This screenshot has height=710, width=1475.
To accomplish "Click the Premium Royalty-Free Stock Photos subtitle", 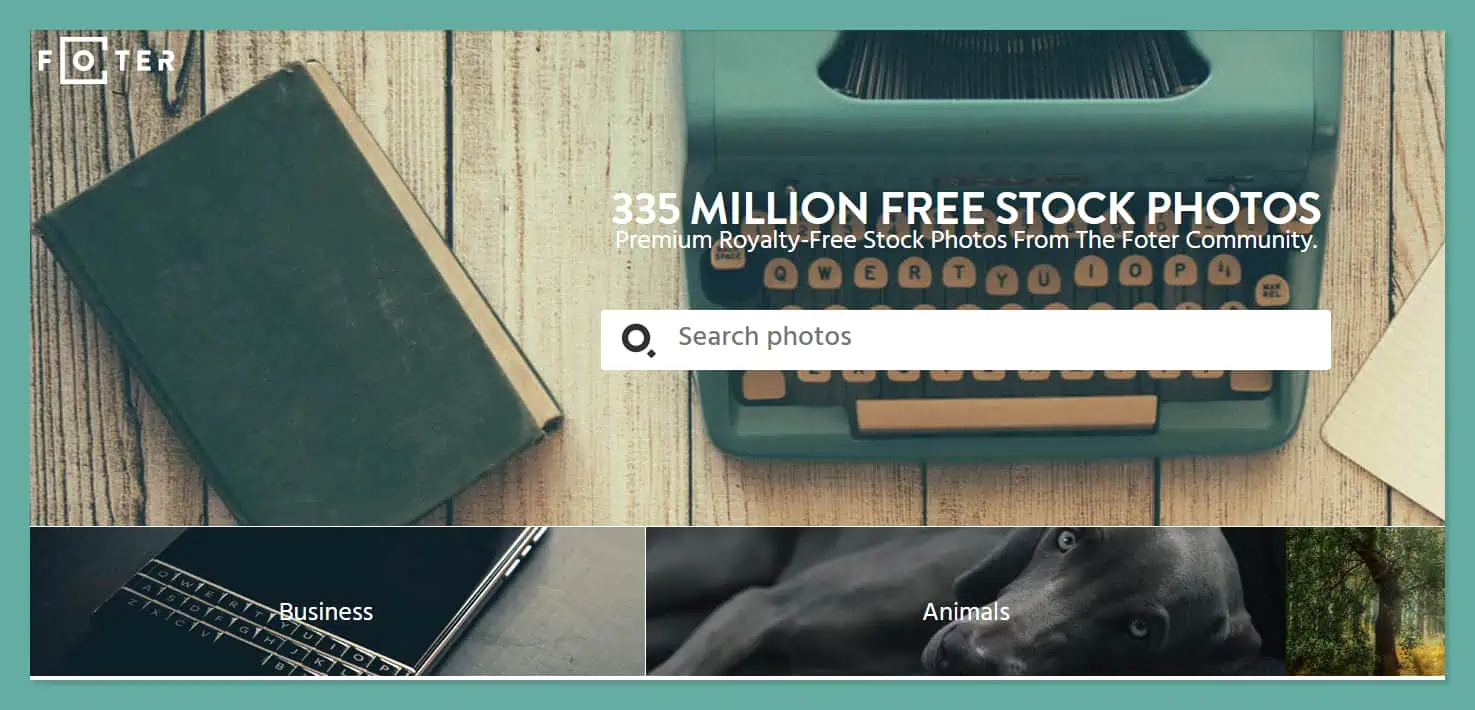I will tap(965, 240).
